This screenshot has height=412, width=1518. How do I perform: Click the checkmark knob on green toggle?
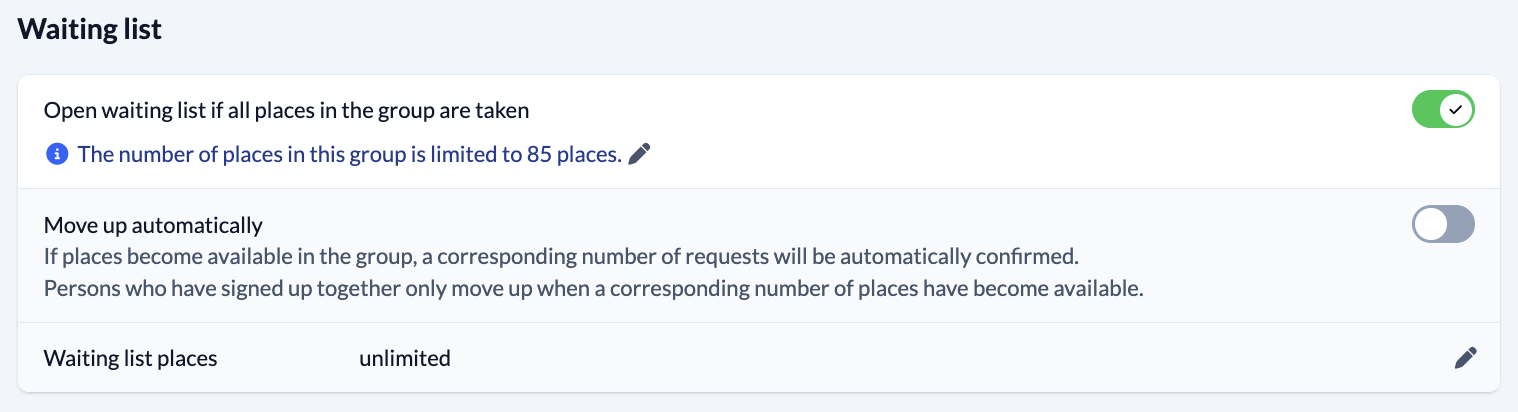[x=1456, y=109]
